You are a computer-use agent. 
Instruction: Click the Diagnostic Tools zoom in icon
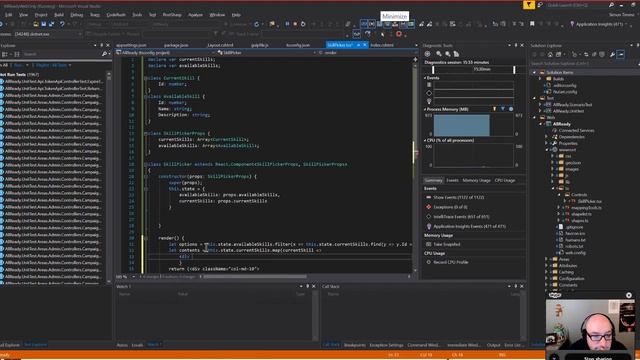click(439, 54)
